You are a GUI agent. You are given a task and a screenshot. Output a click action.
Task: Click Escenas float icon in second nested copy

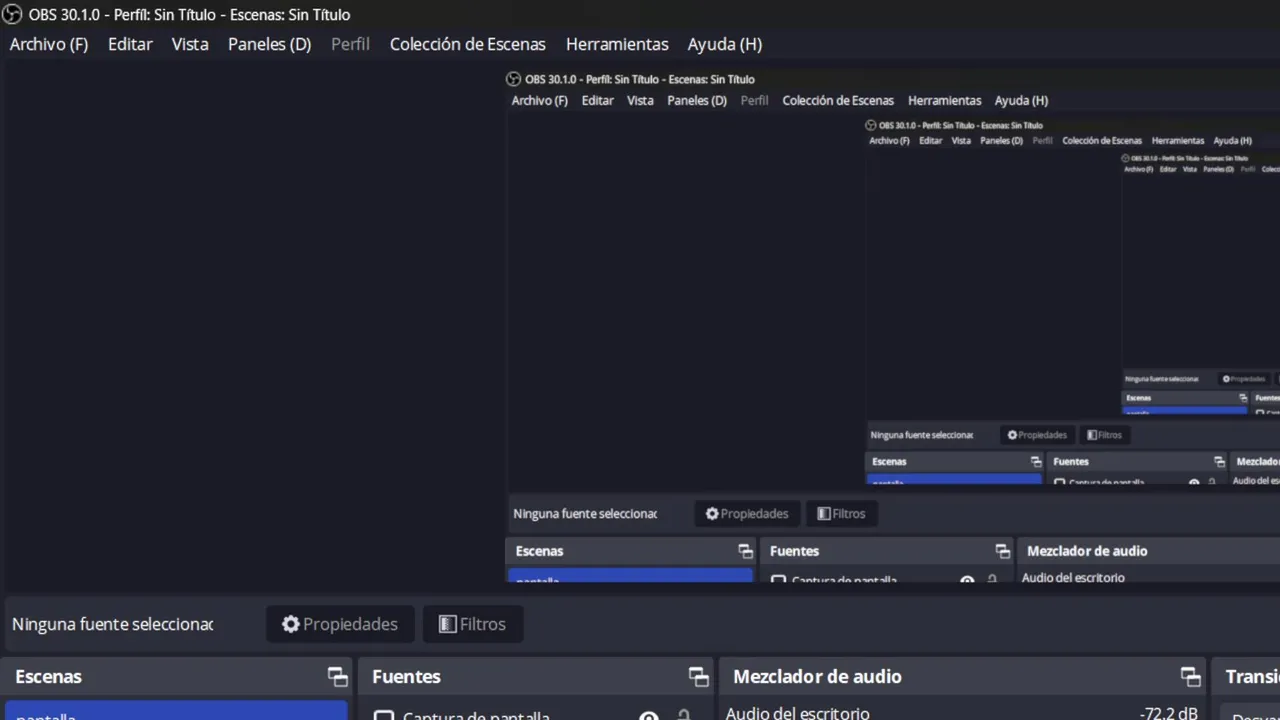1036,462
